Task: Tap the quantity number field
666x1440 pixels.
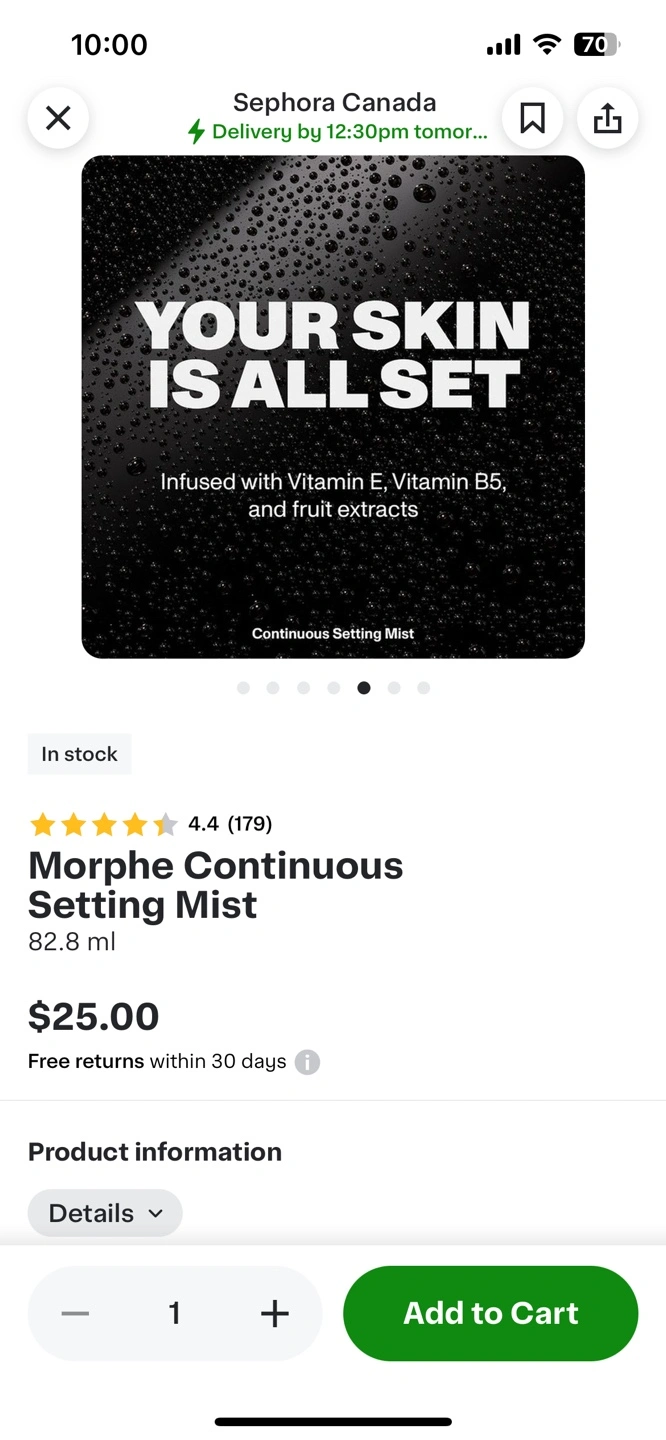Action: (175, 1313)
